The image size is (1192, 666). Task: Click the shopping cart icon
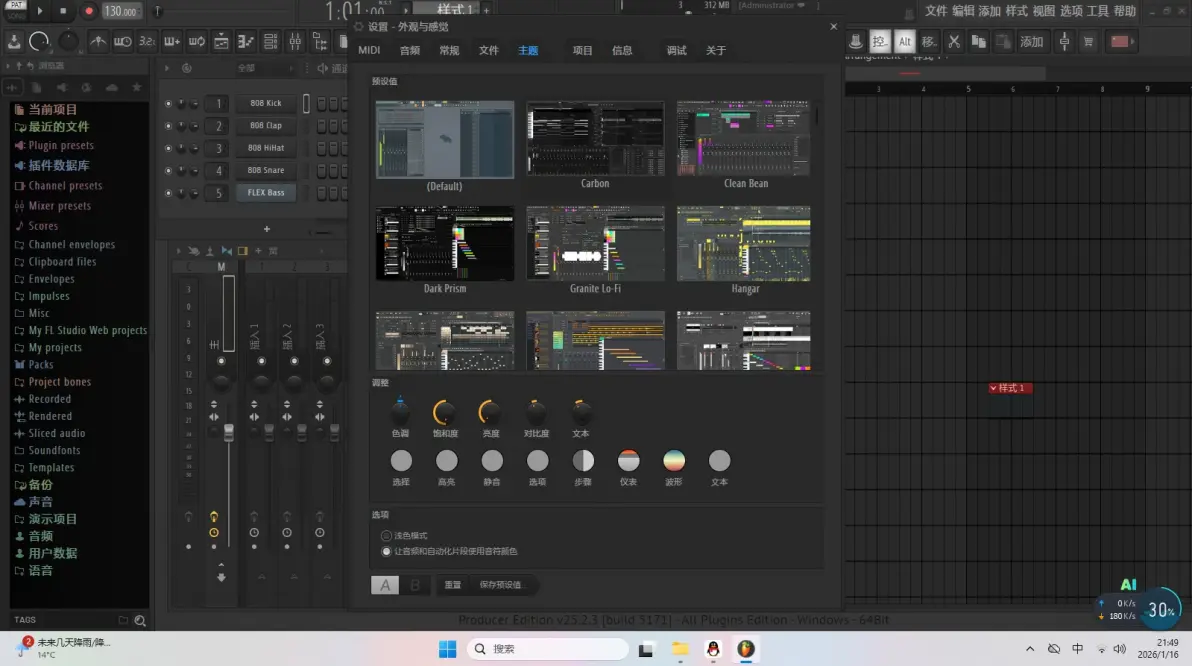[1089, 42]
